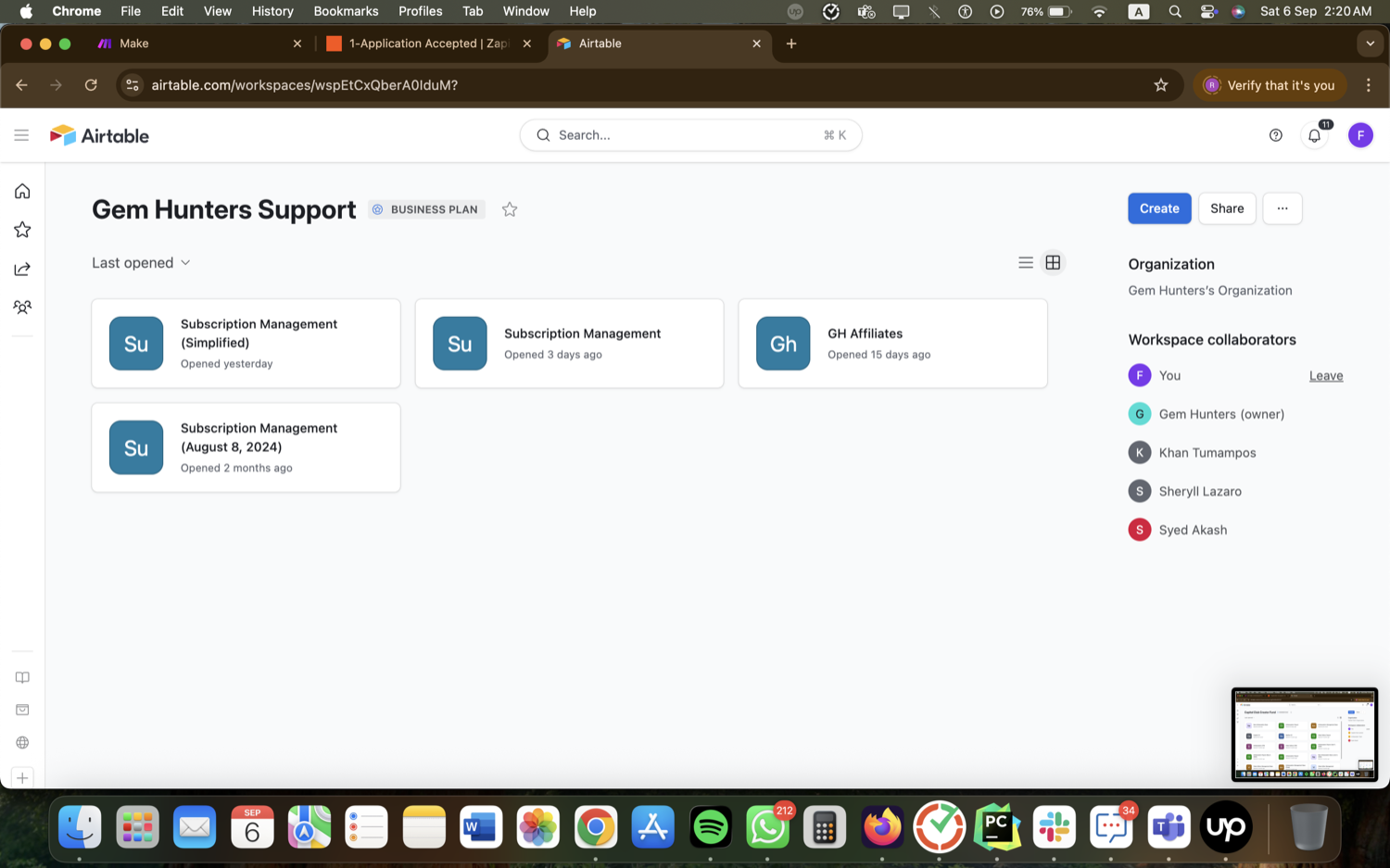
Task: View site information icon in address bar
Action: pyautogui.click(x=133, y=85)
